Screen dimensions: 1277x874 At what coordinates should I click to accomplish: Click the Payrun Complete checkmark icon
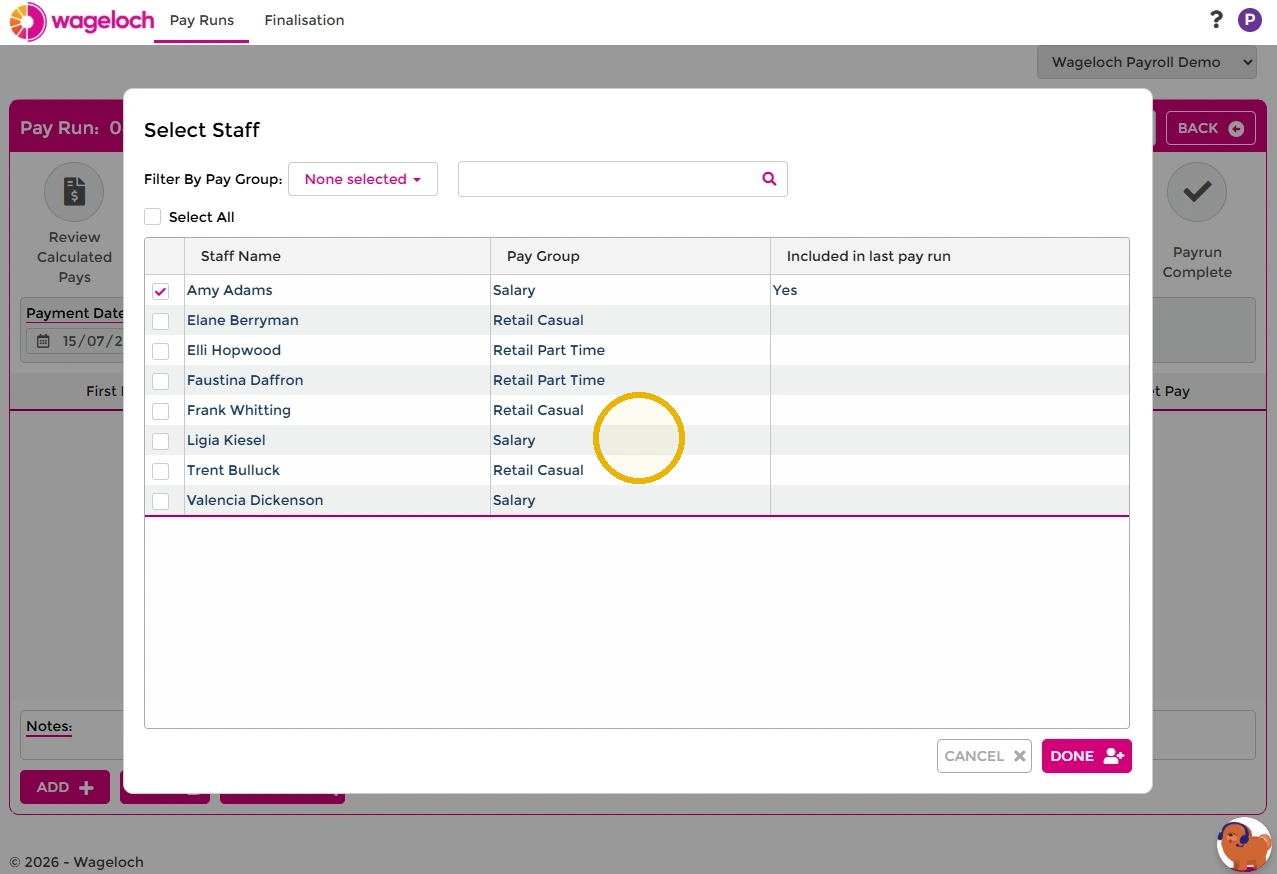point(1197,192)
